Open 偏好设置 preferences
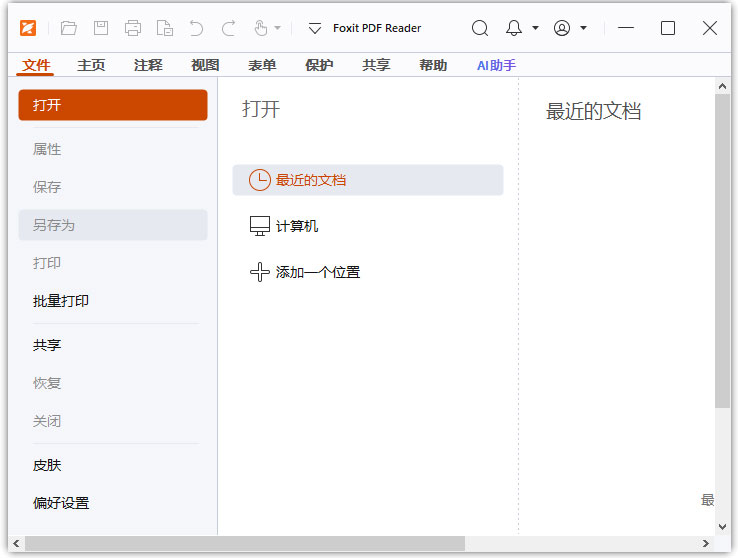 [x=113, y=503]
